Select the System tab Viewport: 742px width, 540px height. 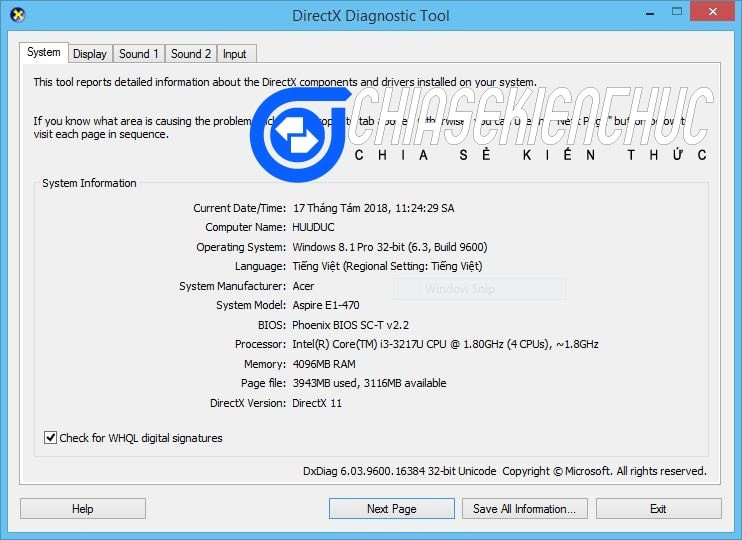coord(44,53)
